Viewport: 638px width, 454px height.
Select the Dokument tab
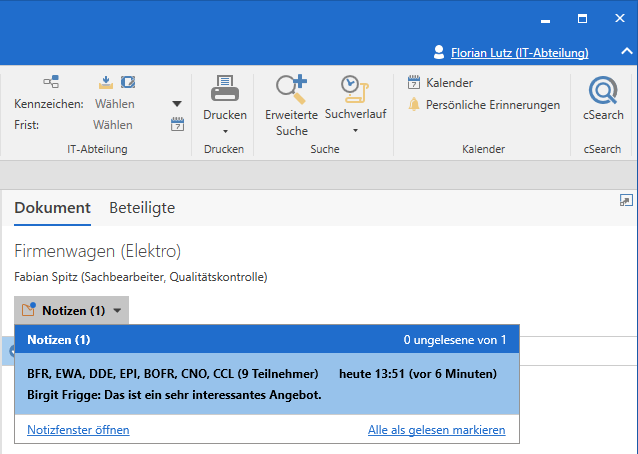52,208
